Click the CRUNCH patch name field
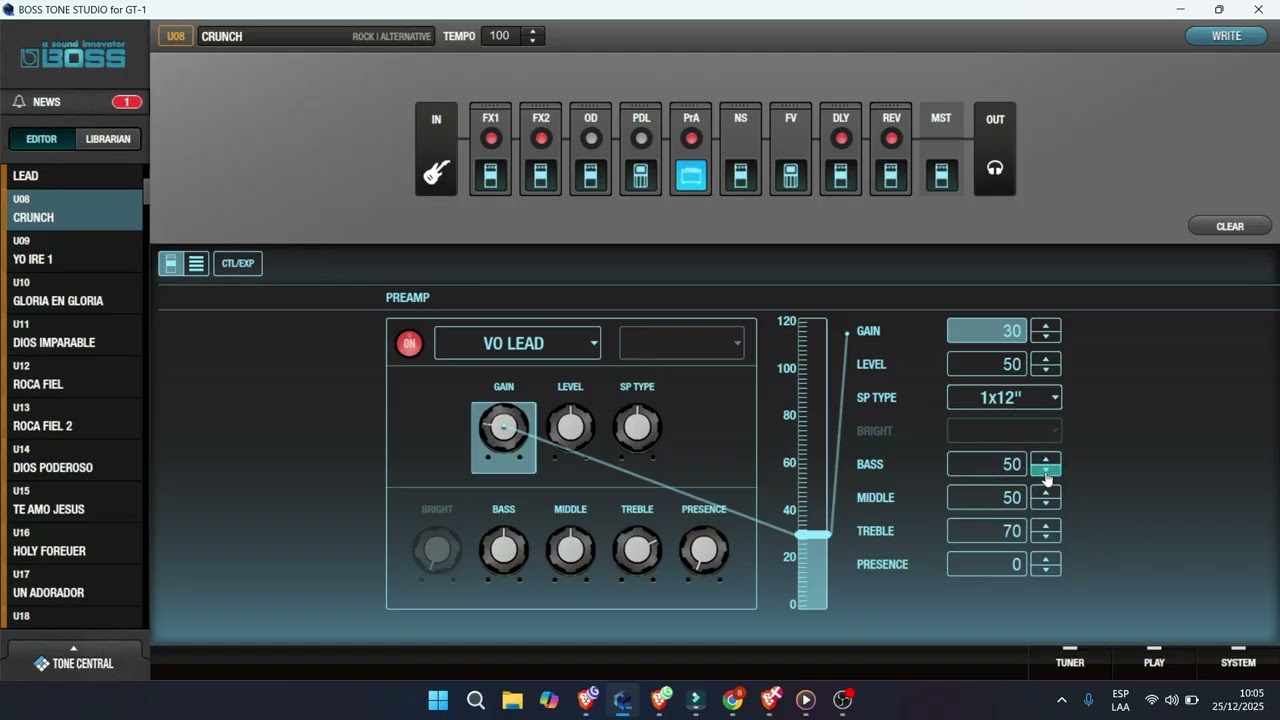 (x=316, y=36)
